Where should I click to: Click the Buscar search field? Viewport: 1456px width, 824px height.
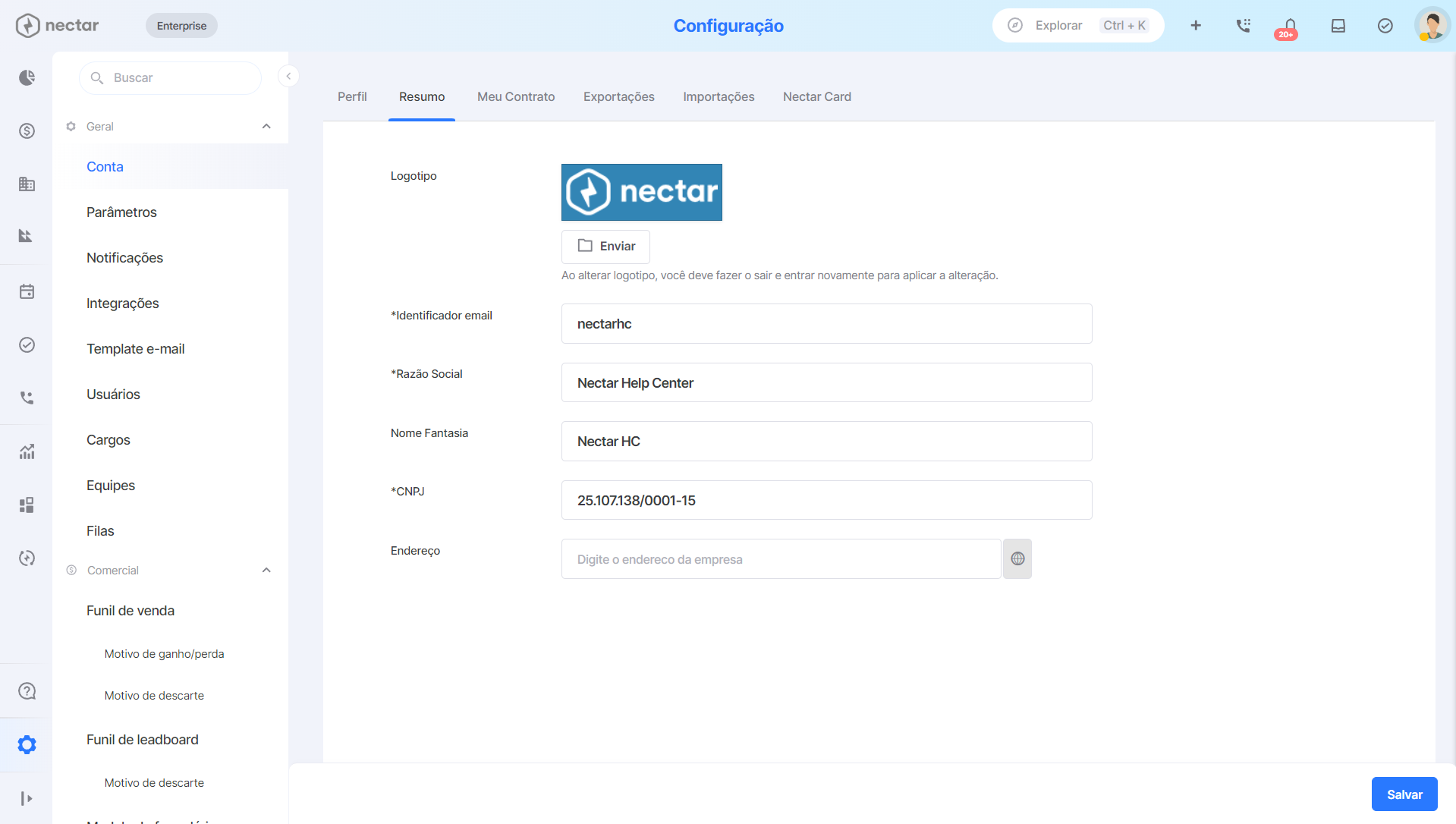170,77
